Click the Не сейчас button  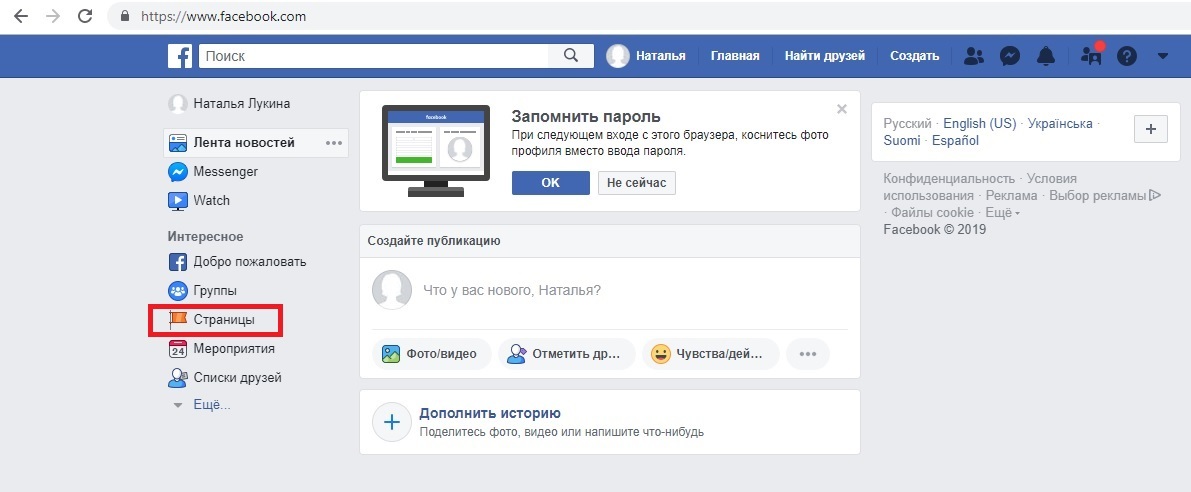pyautogui.click(x=637, y=183)
